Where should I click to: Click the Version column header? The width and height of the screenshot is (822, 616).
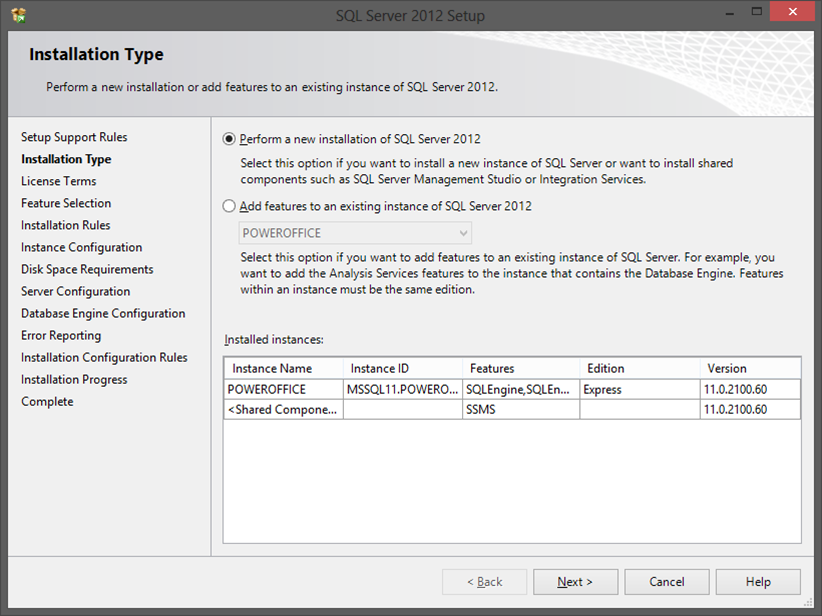click(750, 369)
